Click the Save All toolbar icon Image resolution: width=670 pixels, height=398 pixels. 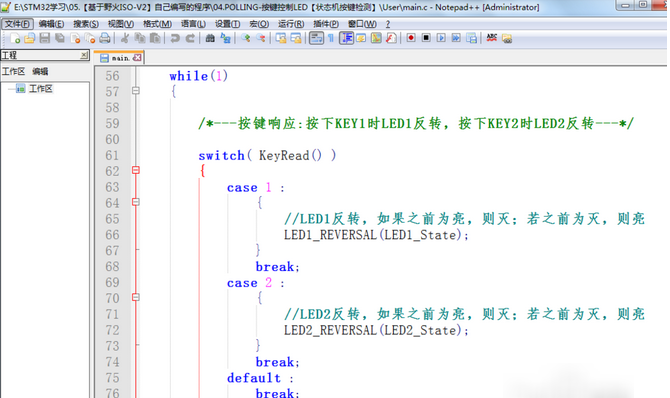60,38
